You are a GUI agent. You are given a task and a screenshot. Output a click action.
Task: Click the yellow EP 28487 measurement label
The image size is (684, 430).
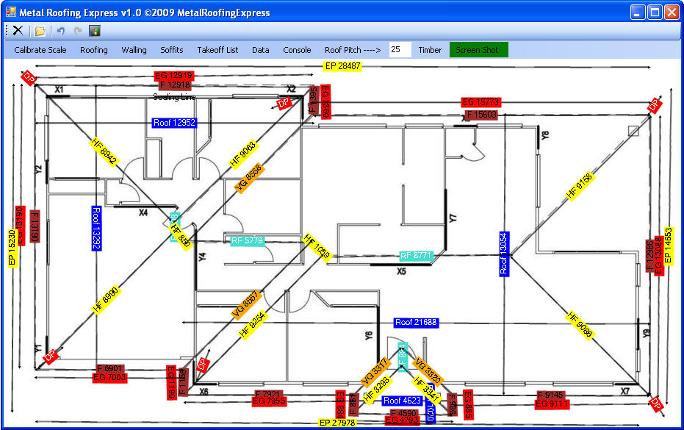coord(342,66)
